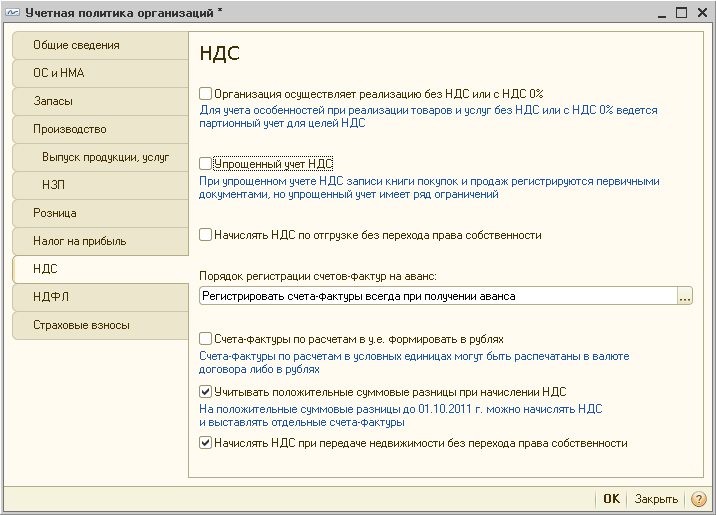Click the window icon in title bar
Image resolution: width=716 pixels, height=515 pixels.
click(11, 13)
